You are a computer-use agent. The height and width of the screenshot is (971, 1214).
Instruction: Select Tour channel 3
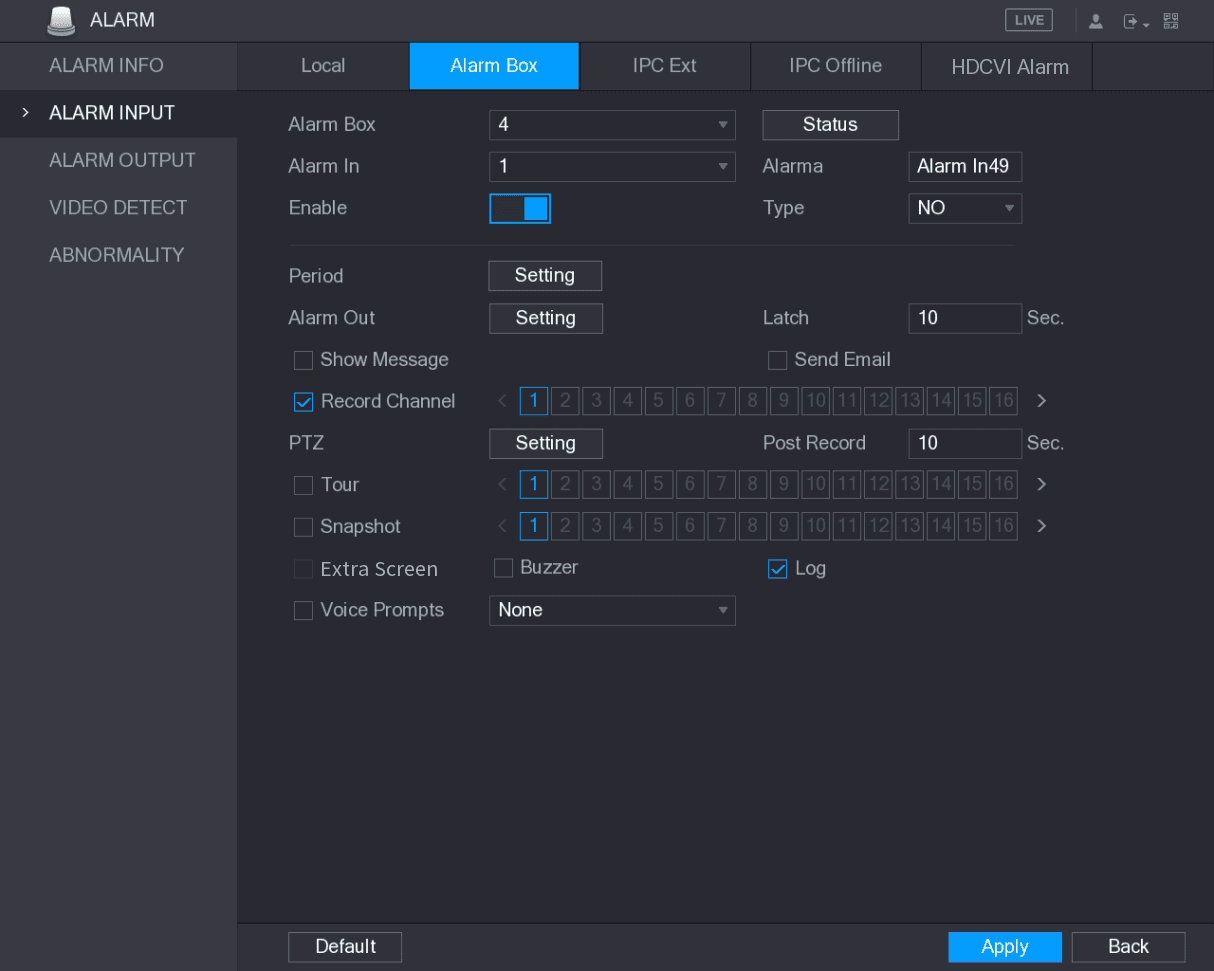(x=597, y=485)
